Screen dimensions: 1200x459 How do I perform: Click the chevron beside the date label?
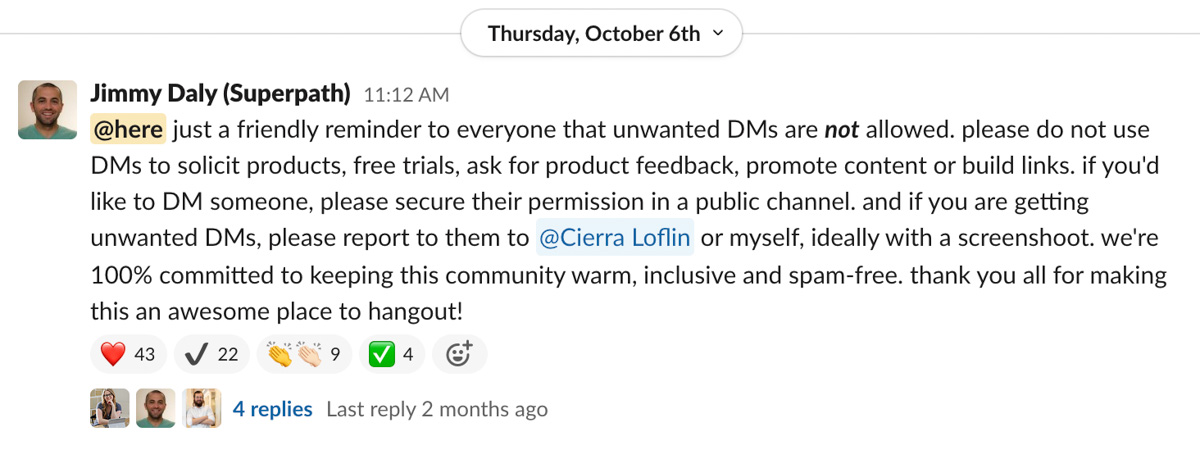point(717,33)
